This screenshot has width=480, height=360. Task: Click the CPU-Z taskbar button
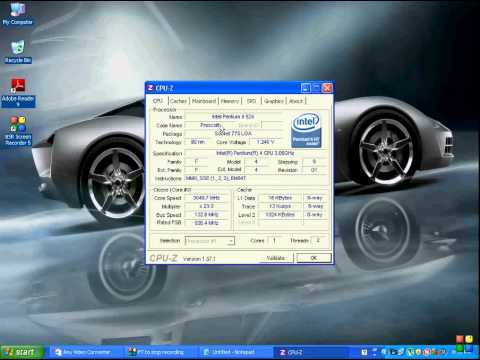[x=309, y=352]
